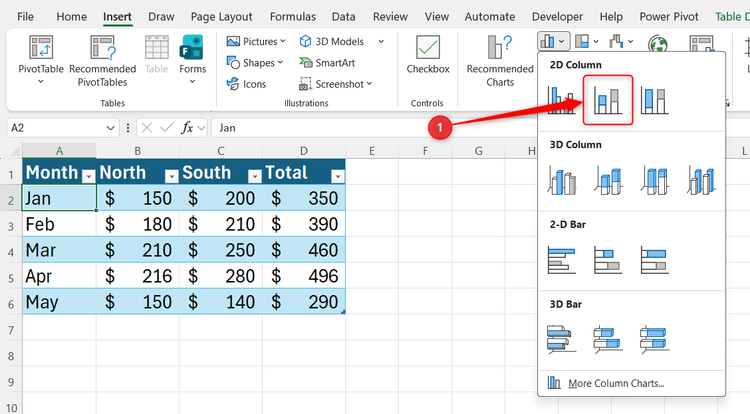Choose the 3D Stacked Column chart
Image resolution: width=750 pixels, height=414 pixels.
pyautogui.click(x=608, y=180)
